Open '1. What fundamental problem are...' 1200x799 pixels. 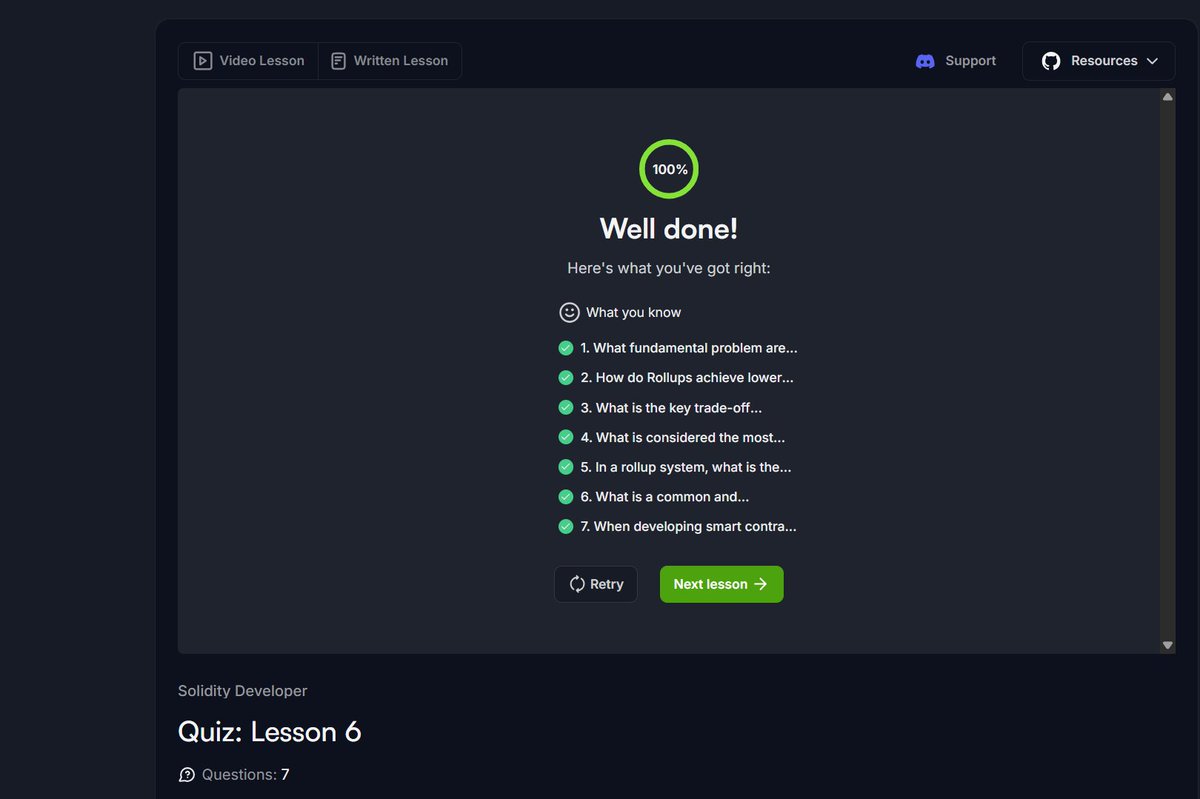689,348
